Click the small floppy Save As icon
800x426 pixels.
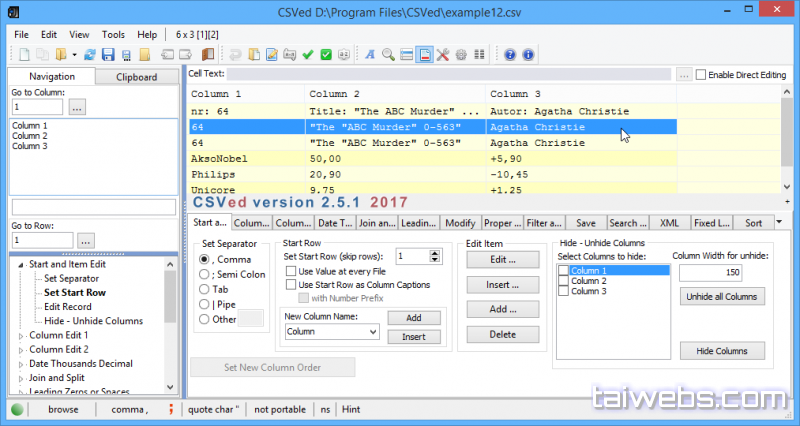pyautogui.click(x=126, y=55)
